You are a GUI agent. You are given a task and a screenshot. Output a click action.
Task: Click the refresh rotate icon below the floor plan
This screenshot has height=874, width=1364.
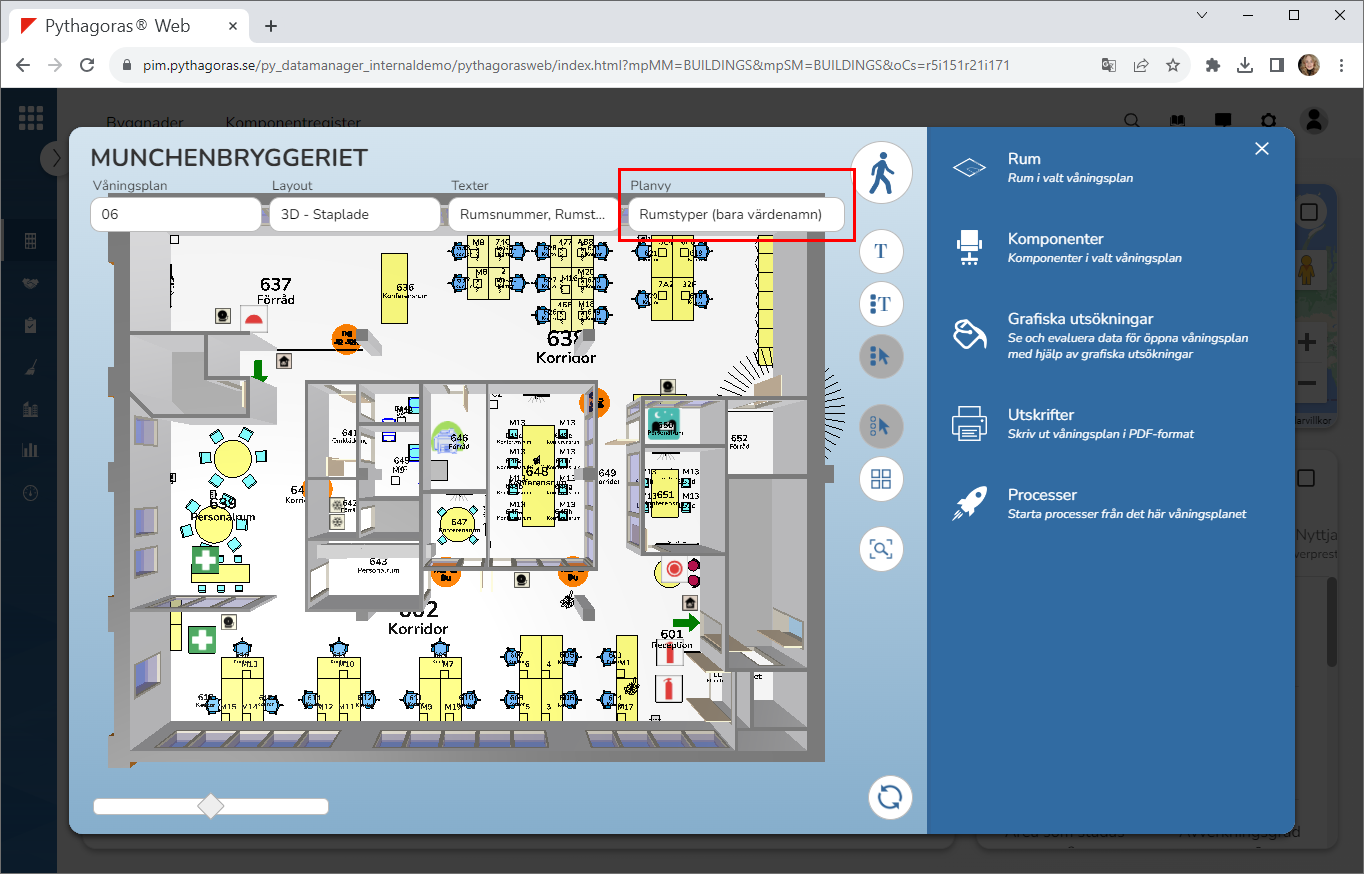tap(889, 797)
